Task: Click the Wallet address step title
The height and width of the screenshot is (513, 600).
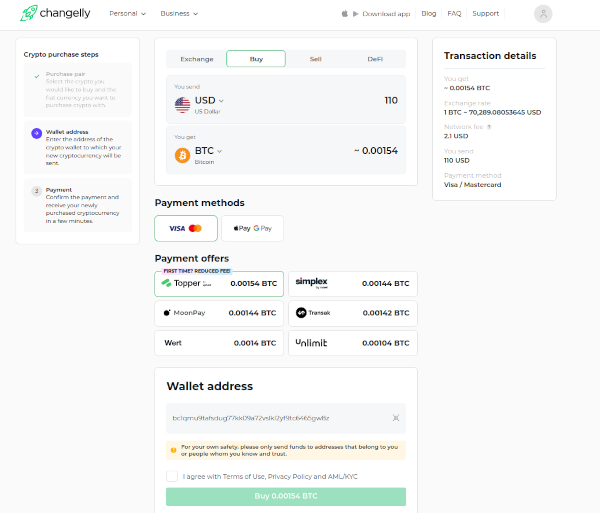Action: [67, 132]
